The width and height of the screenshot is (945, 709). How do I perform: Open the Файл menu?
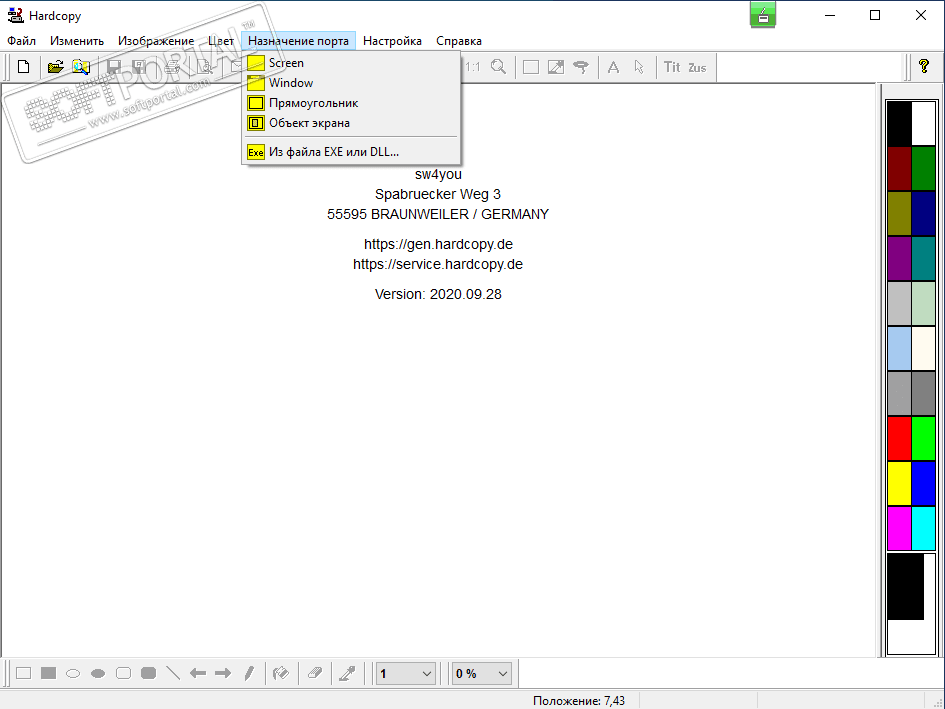(22, 41)
